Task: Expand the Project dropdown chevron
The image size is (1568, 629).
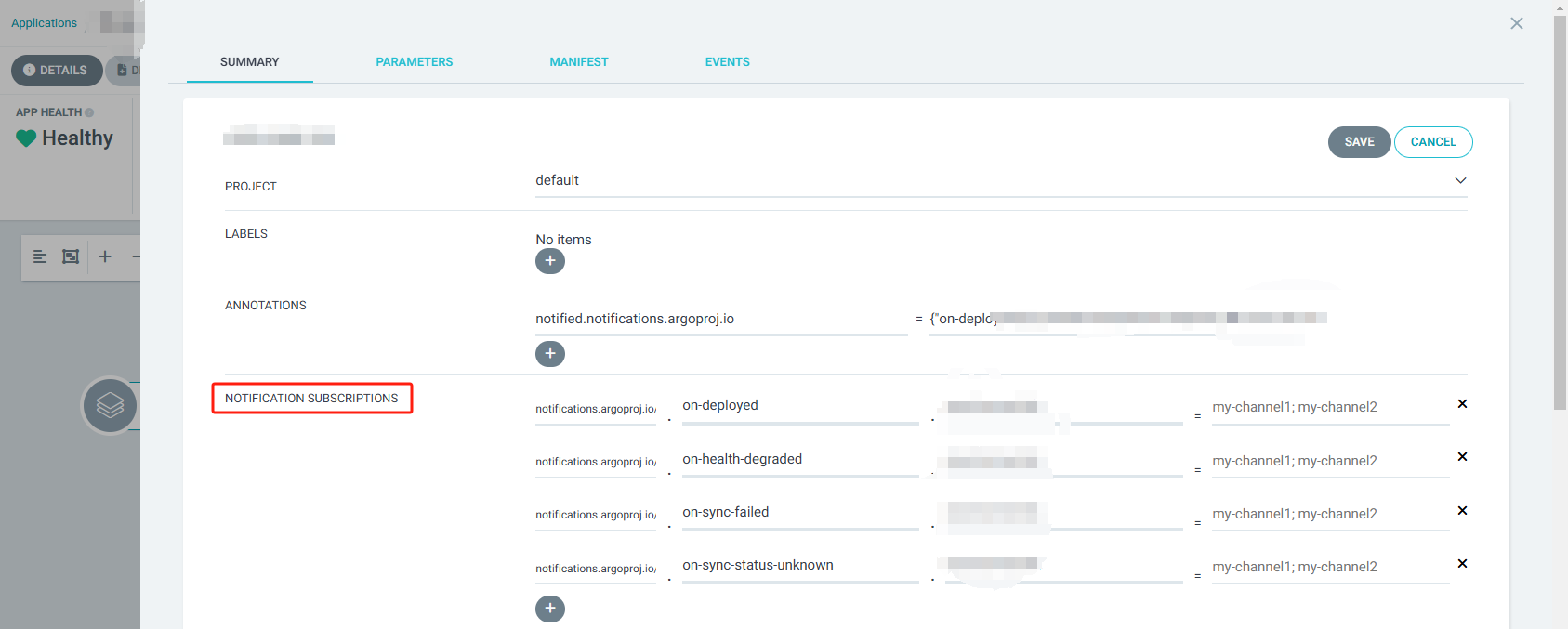Action: pyautogui.click(x=1460, y=180)
